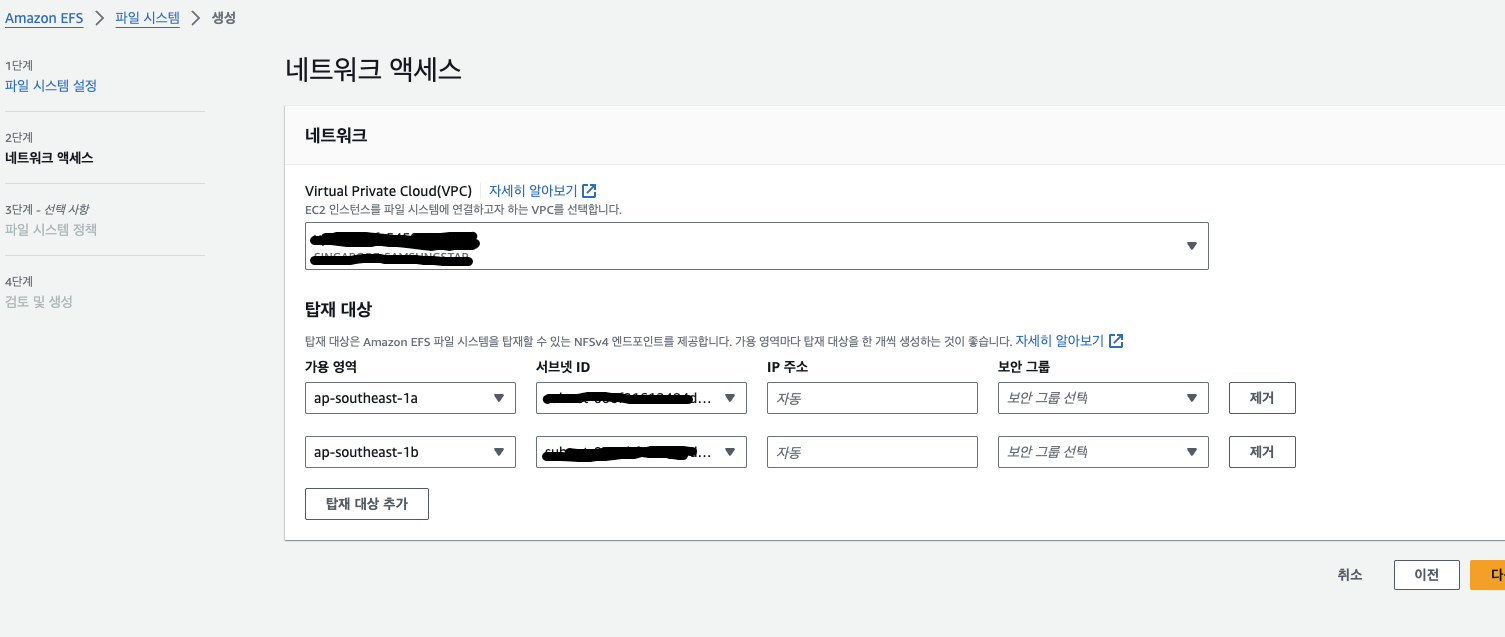The width and height of the screenshot is (1505, 637).
Task: Open subnet ID dropdown in ap-southeast-1a row
Action: point(641,398)
